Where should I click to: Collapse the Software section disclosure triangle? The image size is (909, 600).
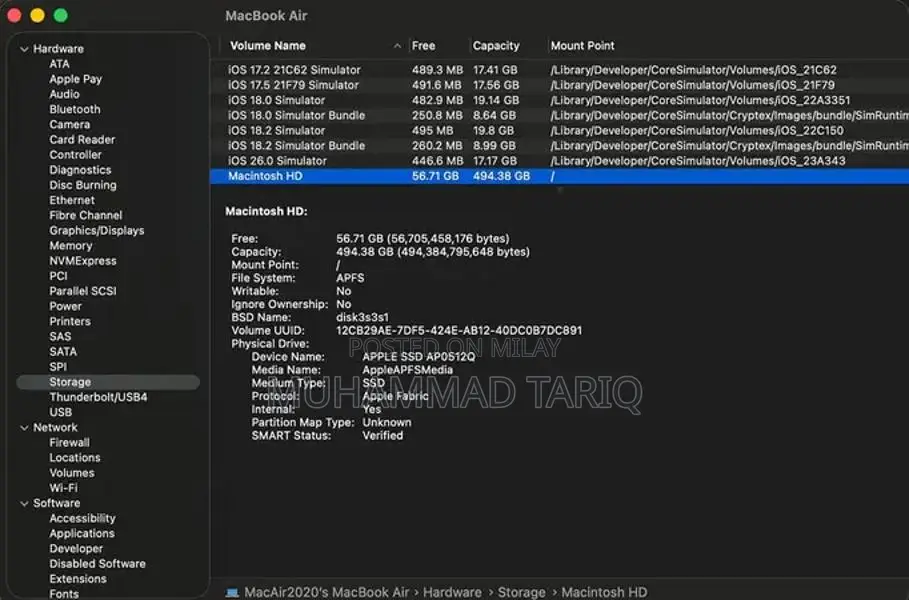pyautogui.click(x=24, y=503)
